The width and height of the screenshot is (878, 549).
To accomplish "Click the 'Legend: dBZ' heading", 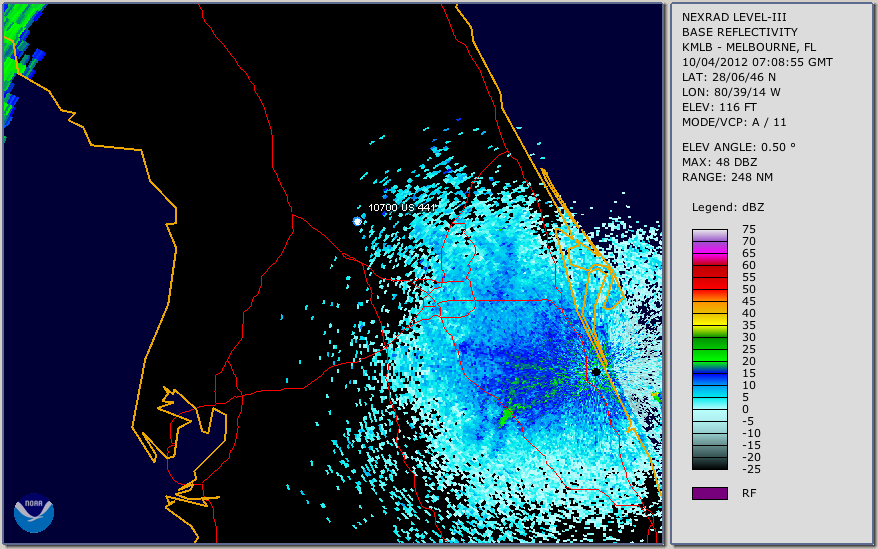I will click(727, 207).
